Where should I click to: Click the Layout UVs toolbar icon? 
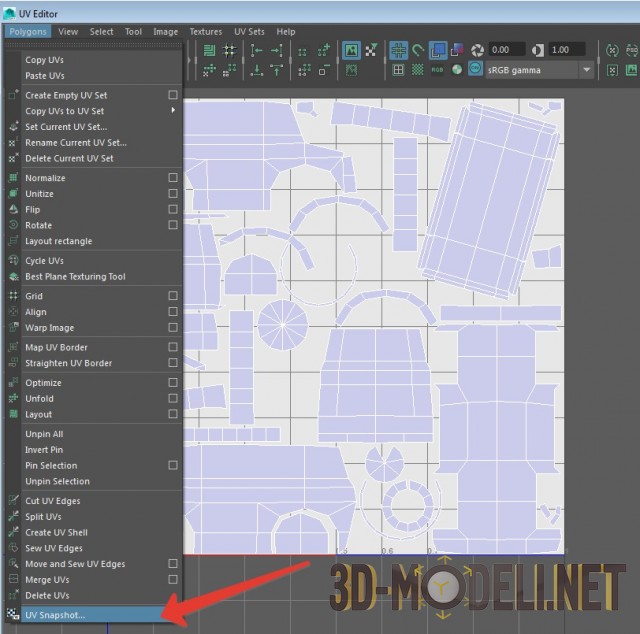209,50
